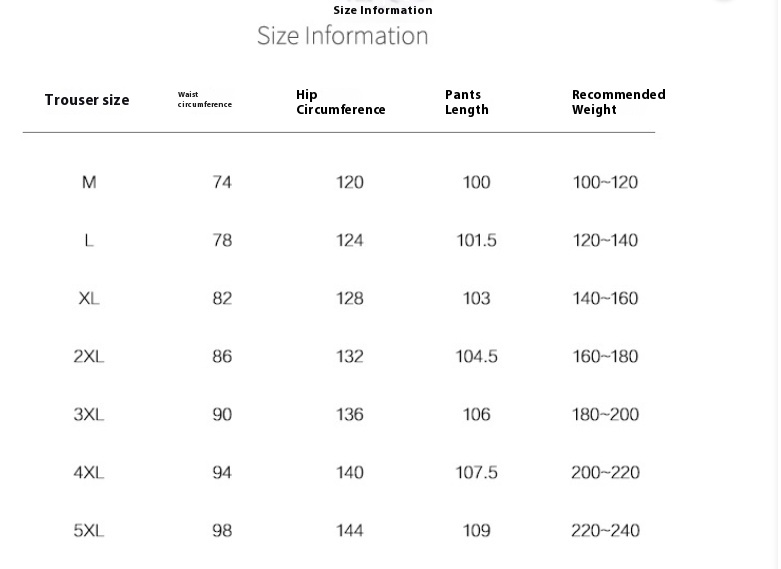Screen dimensions: 781x569
Task: Select recommended weight 100~120
Action: (605, 182)
